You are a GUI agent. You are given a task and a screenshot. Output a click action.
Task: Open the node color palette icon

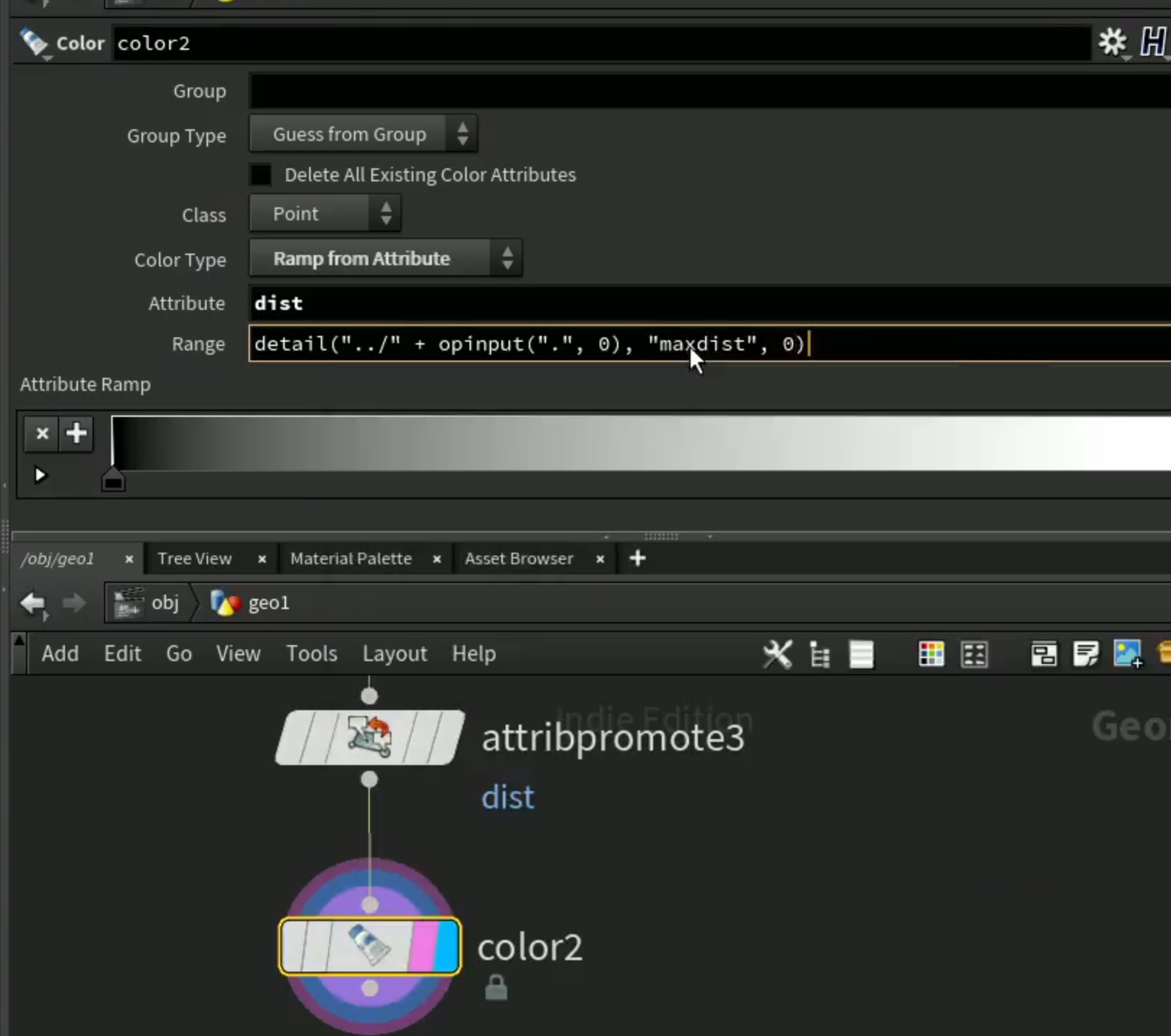pyautogui.click(x=931, y=655)
